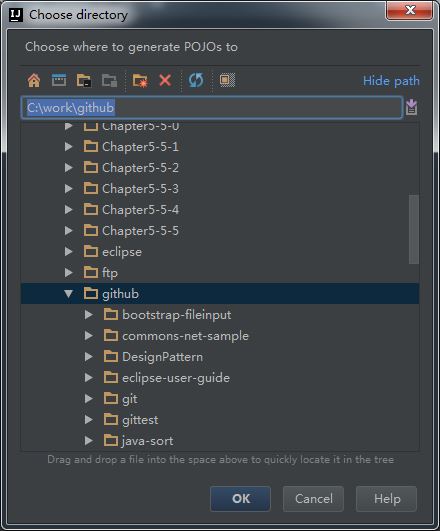Click inside the C:\work\github path field
The width and height of the screenshot is (440, 531).
(x=212, y=108)
